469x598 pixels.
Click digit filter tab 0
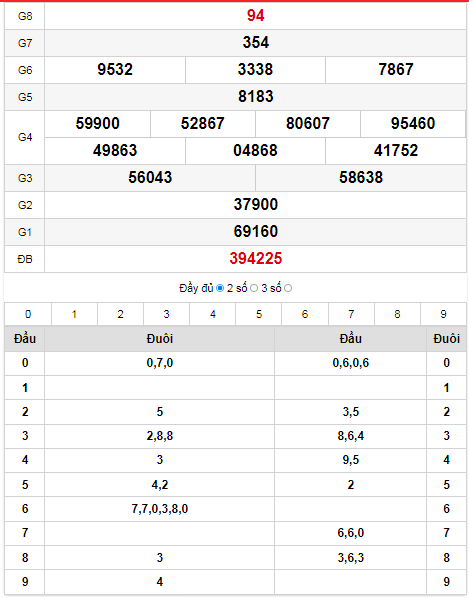pos(28,314)
